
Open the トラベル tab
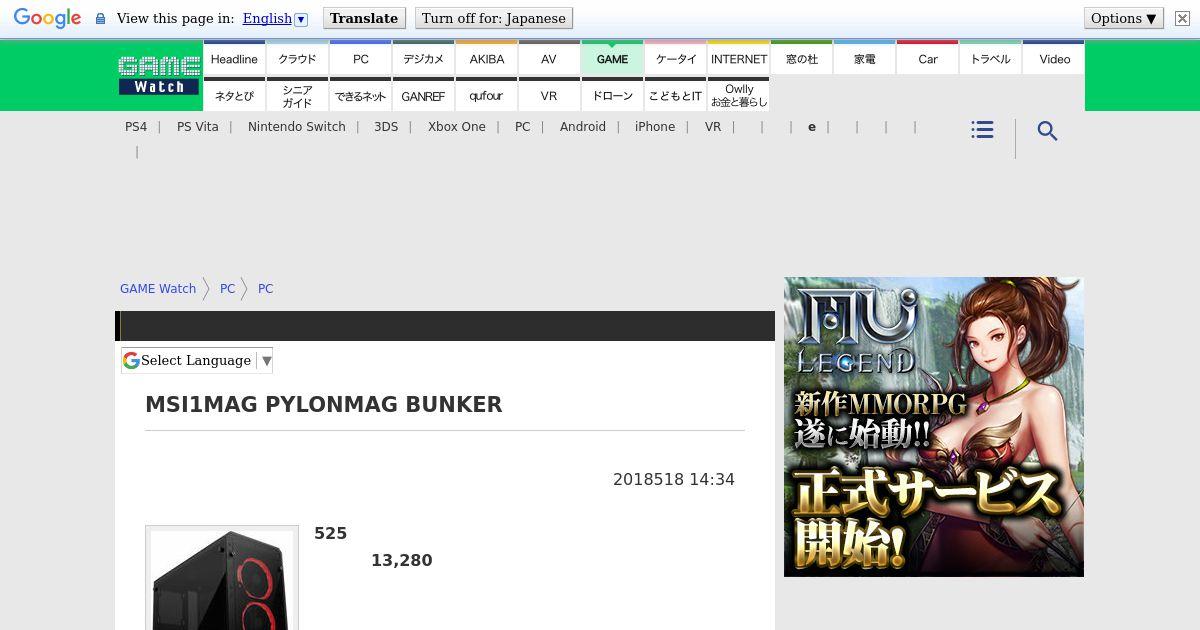click(990, 59)
